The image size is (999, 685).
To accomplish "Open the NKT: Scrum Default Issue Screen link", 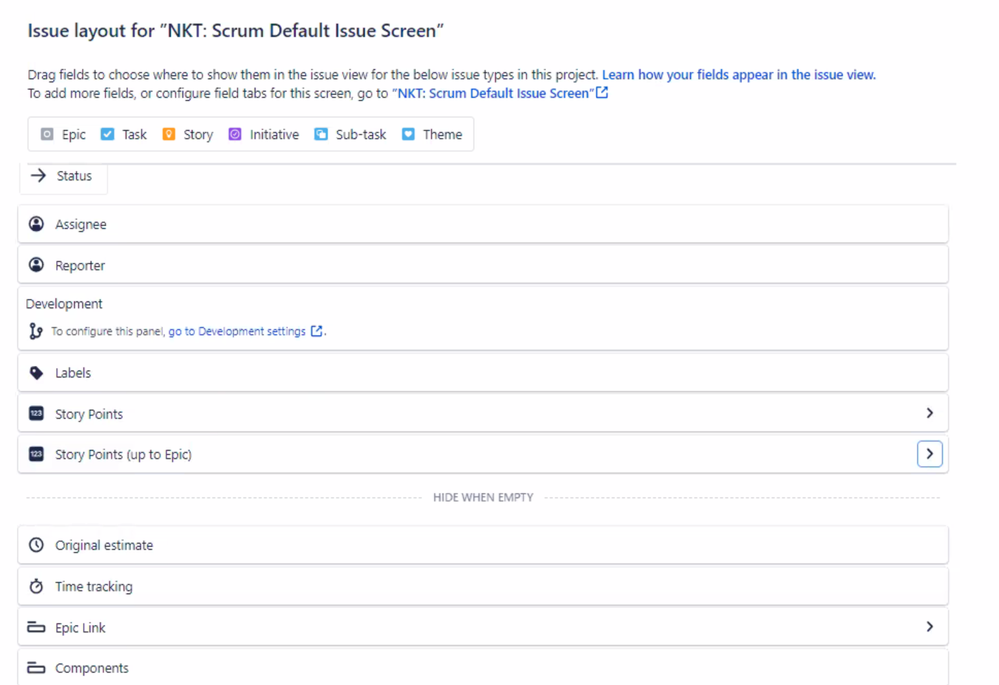I will point(494,93).
